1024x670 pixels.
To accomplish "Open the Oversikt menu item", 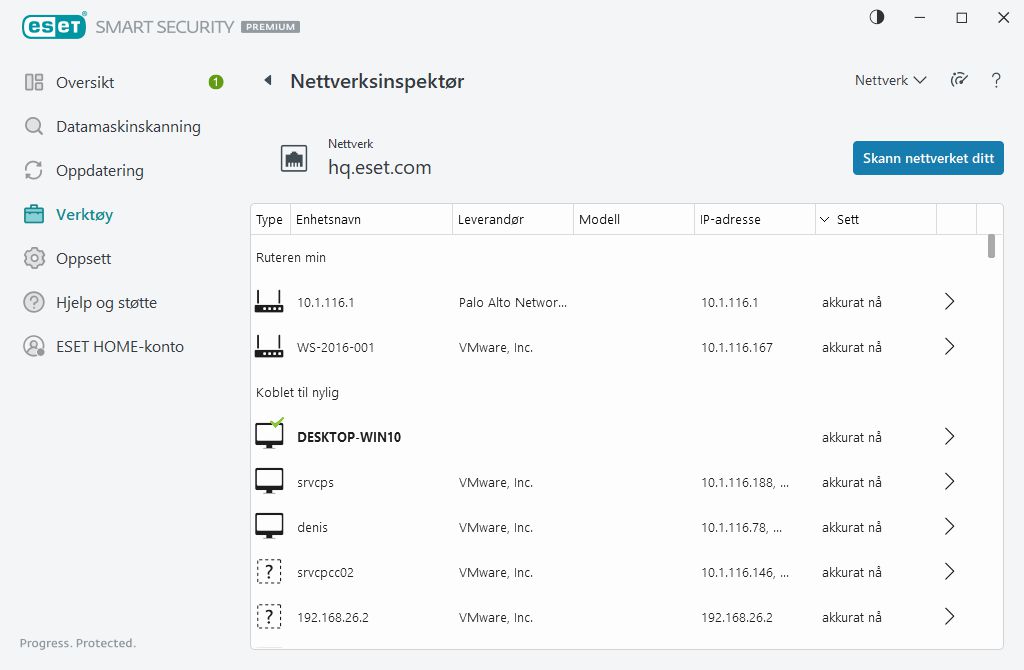I will coord(85,82).
